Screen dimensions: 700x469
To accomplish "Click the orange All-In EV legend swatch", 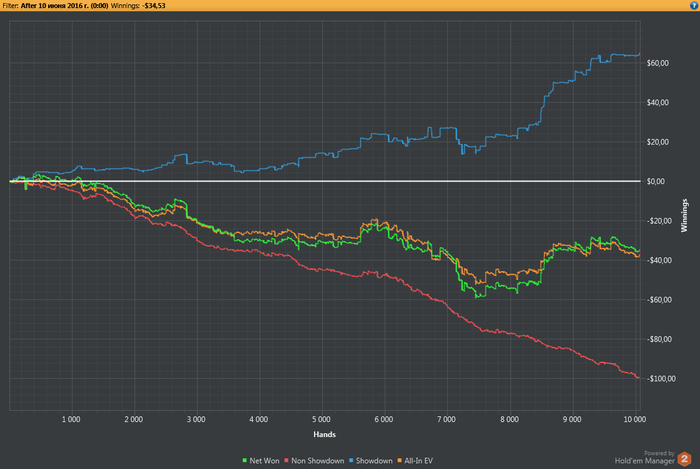I will [400, 460].
